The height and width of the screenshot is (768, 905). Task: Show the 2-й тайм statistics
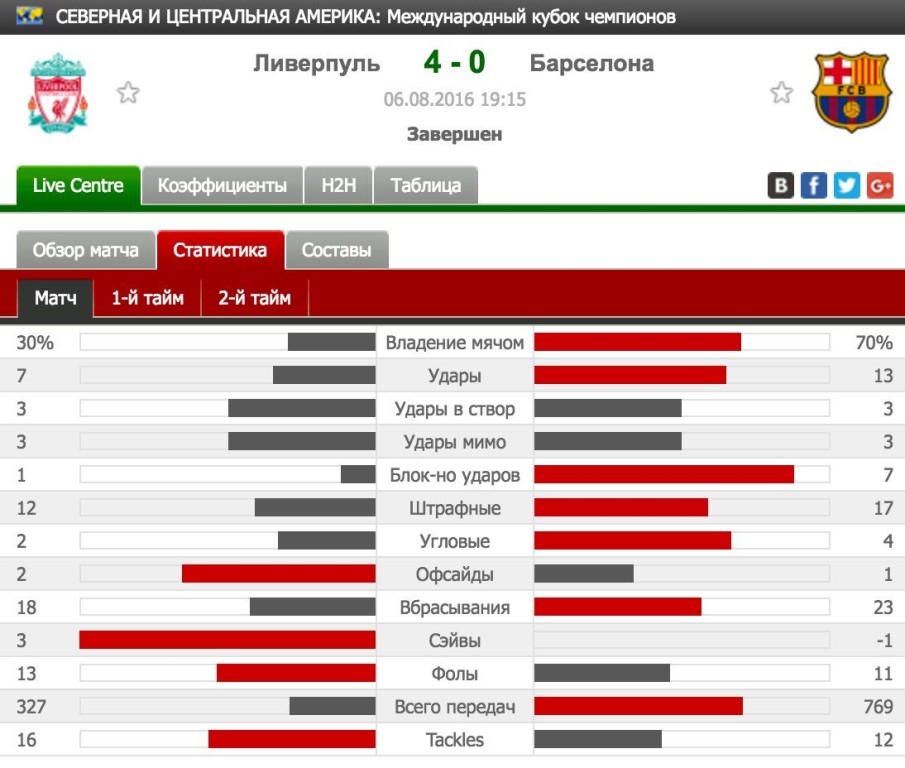[x=255, y=298]
